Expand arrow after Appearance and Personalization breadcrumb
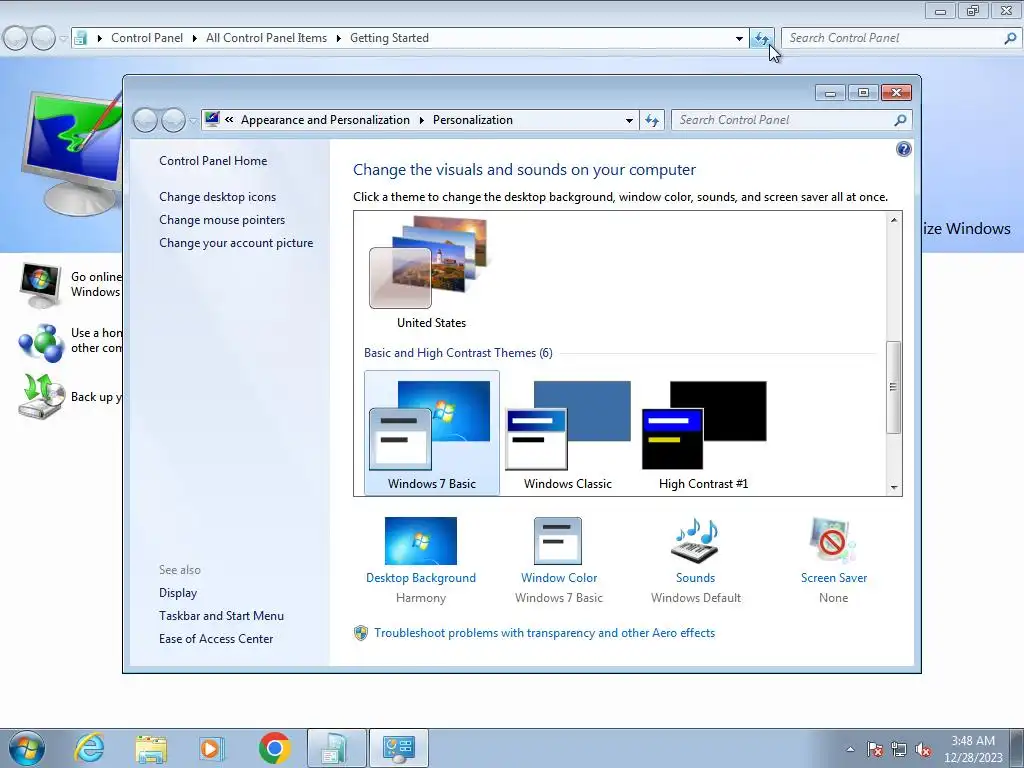Screen dimensions: 1024x768 click(421, 120)
